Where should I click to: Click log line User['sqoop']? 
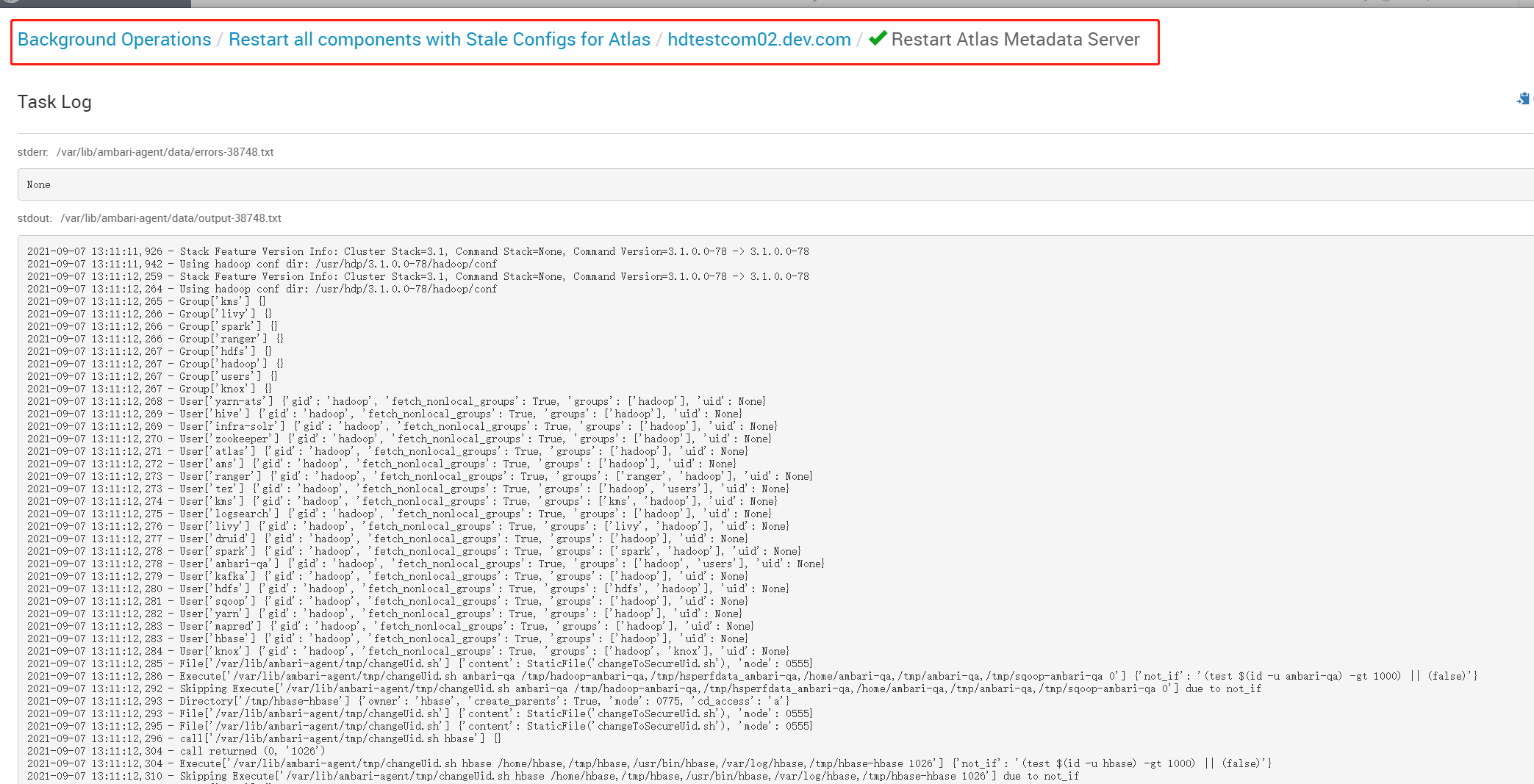387,601
